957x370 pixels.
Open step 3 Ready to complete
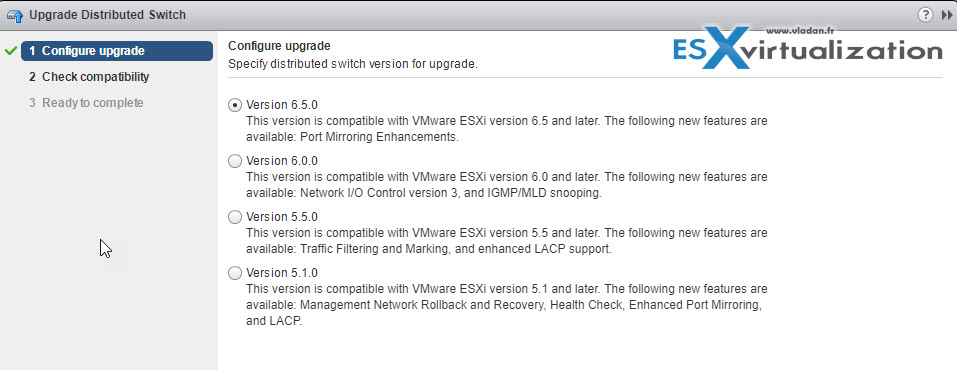(86, 103)
